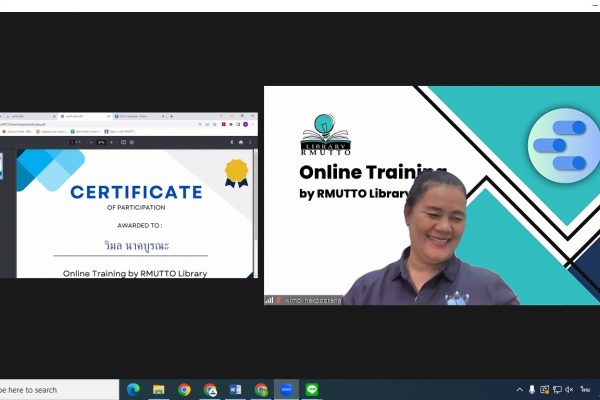Click the page thumbnail in PDF sidebar
This screenshot has width=600, height=400.
point(1,166)
